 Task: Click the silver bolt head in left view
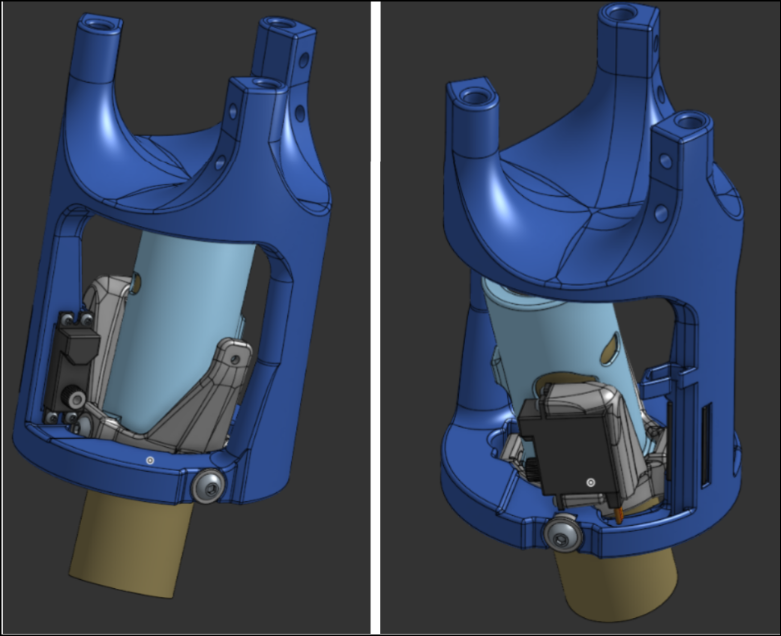click(210, 485)
